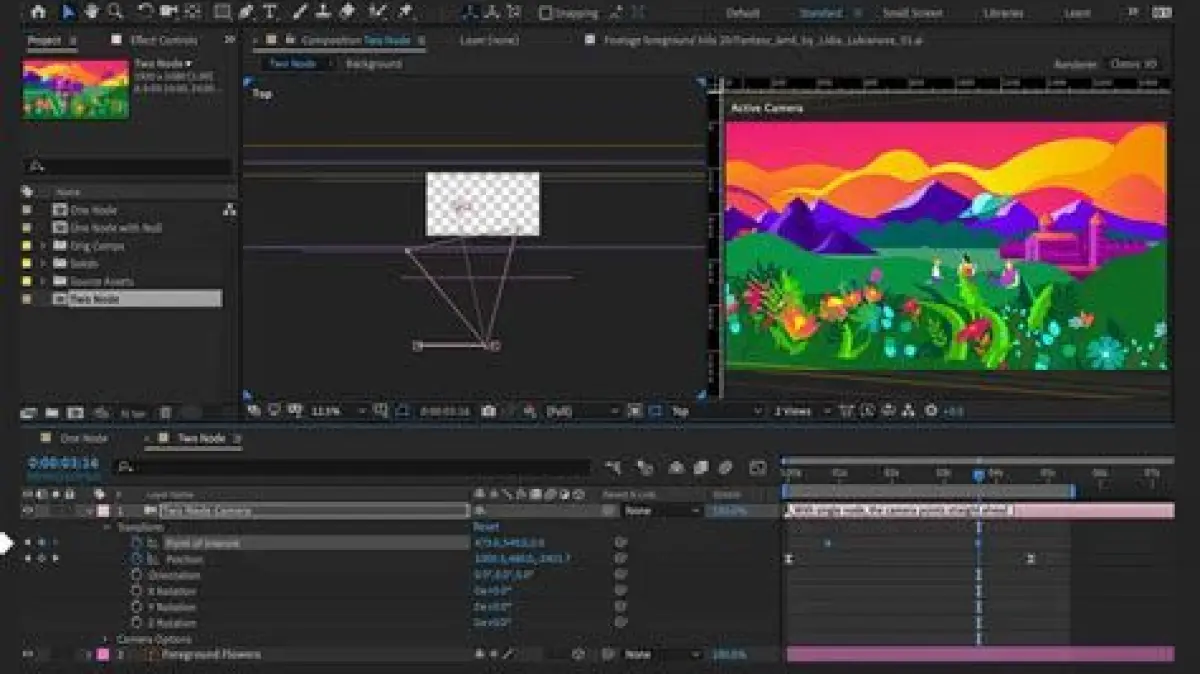The image size is (1200, 674).
Task: Select the Zoom magnifier tool
Action: click(x=115, y=12)
